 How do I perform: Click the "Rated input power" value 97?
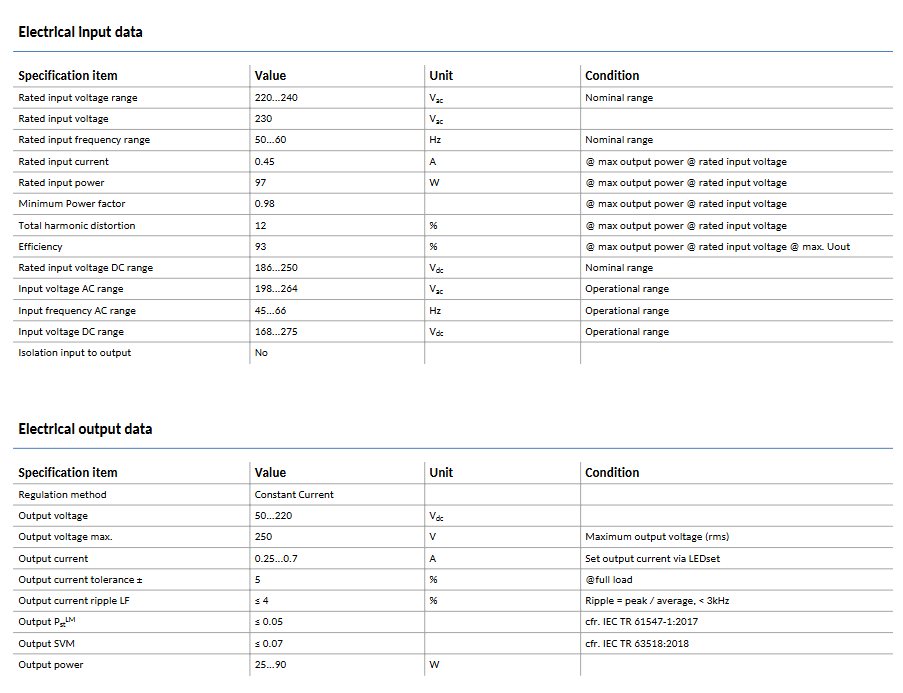(261, 183)
